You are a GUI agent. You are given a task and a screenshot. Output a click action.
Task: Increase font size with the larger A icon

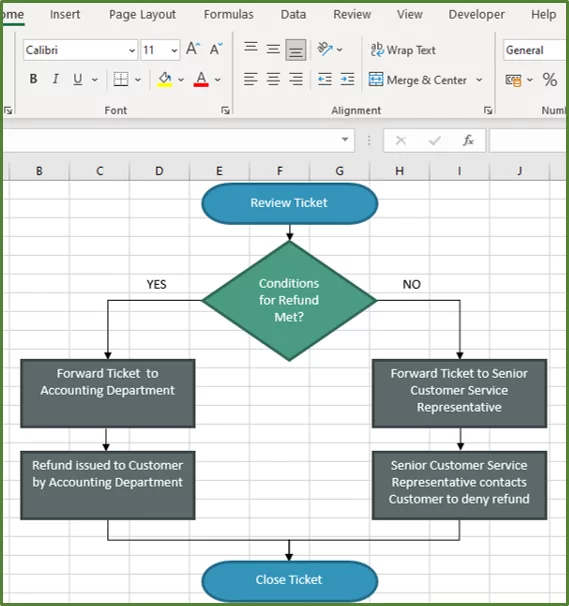pos(193,49)
